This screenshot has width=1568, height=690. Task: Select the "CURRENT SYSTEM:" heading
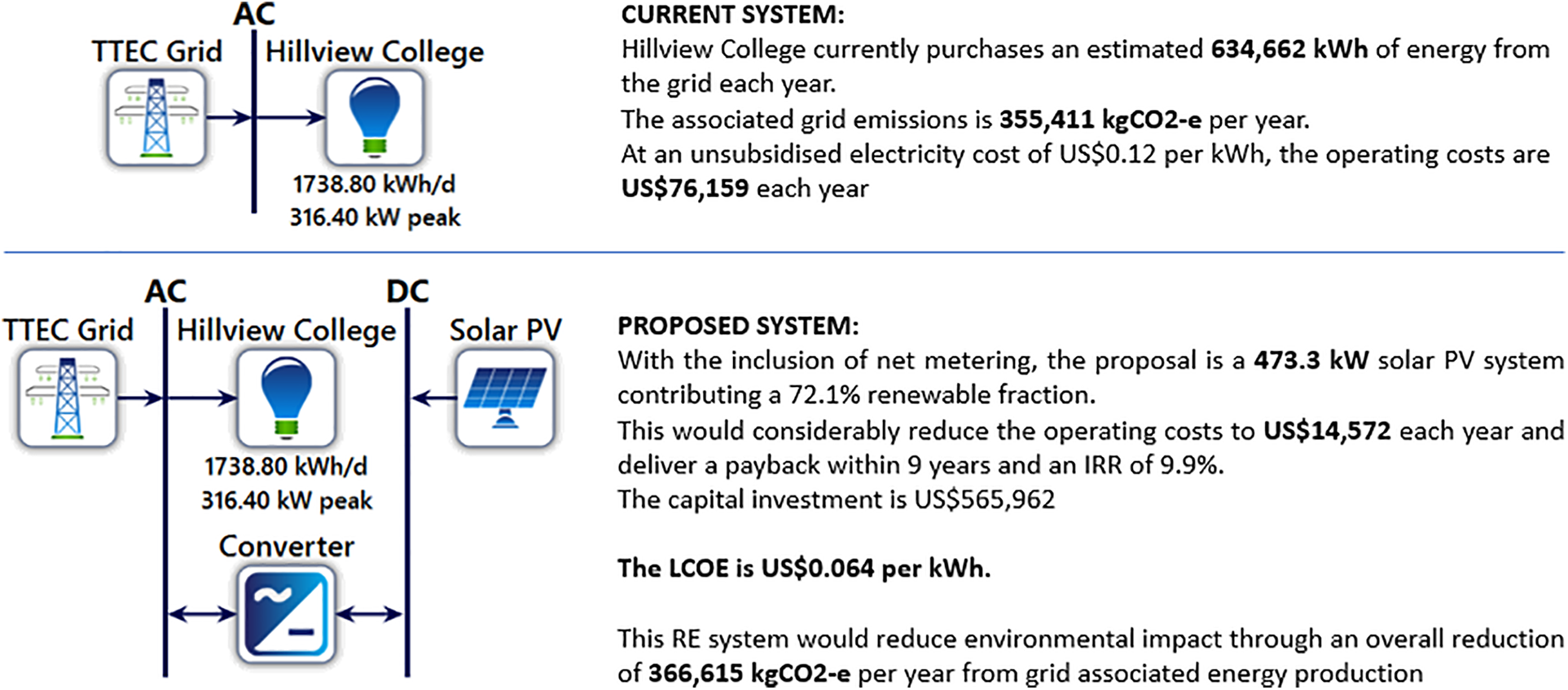click(732, 15)
